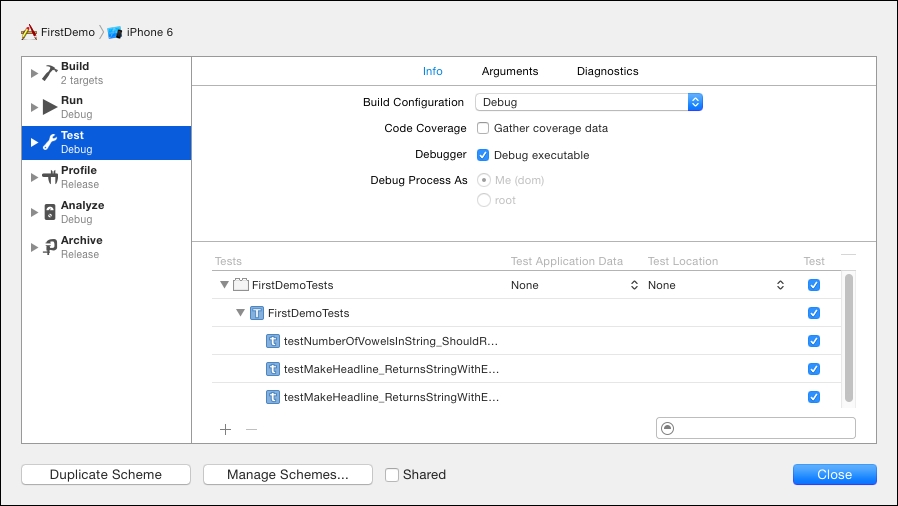898x506 pixels.
Task: Click the FirstDemoTests bundle icon
Action: [x=240, y=285]
